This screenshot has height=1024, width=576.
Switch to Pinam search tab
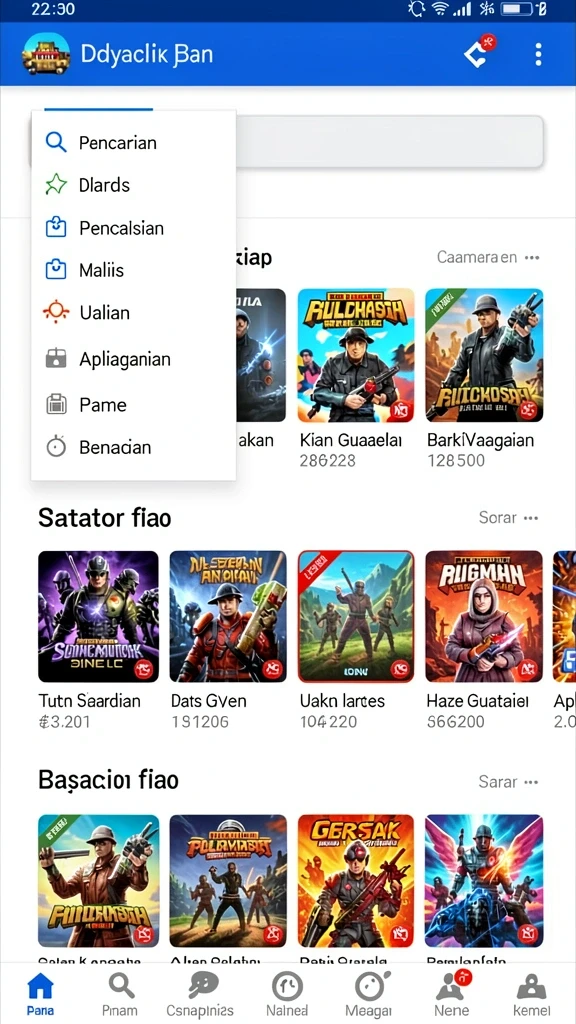pos(120,994)
